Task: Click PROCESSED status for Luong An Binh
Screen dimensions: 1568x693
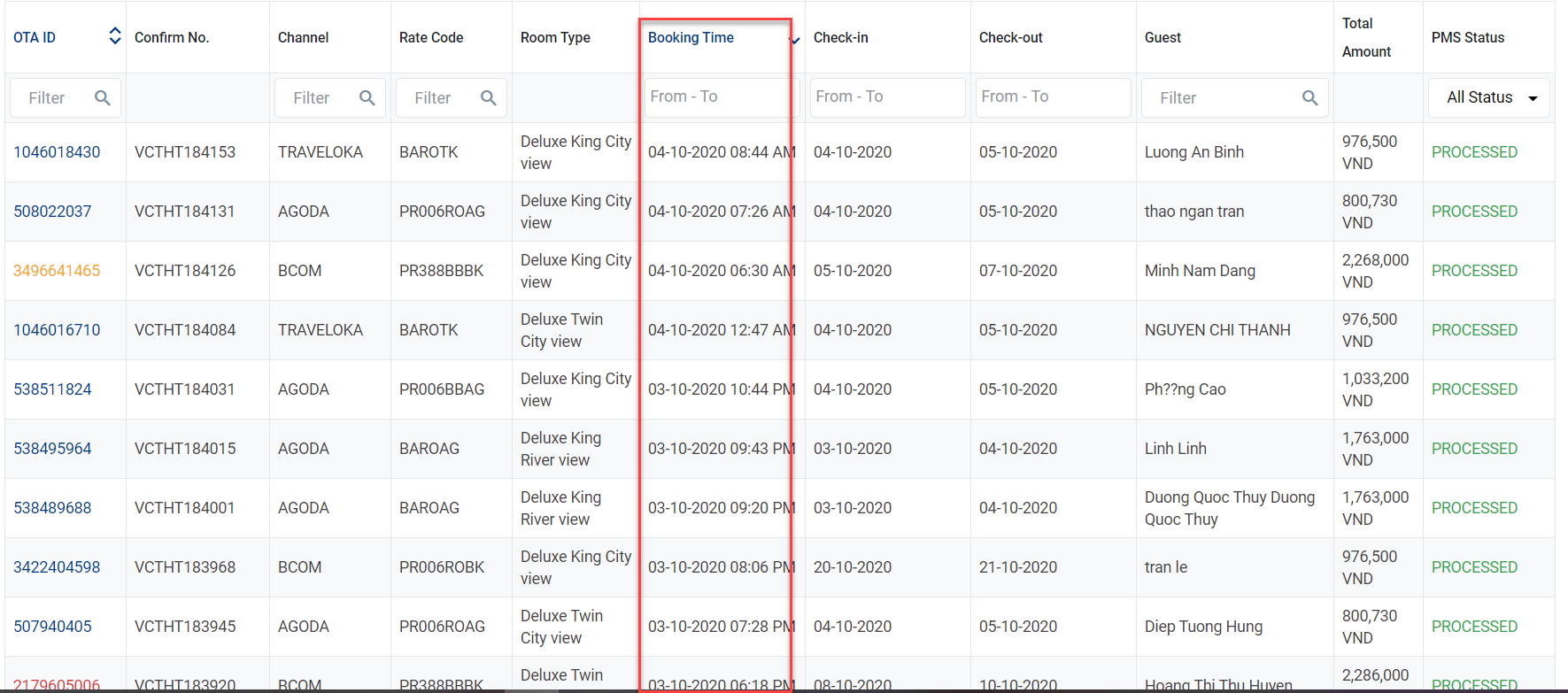Action: (x=1474, y=152)
